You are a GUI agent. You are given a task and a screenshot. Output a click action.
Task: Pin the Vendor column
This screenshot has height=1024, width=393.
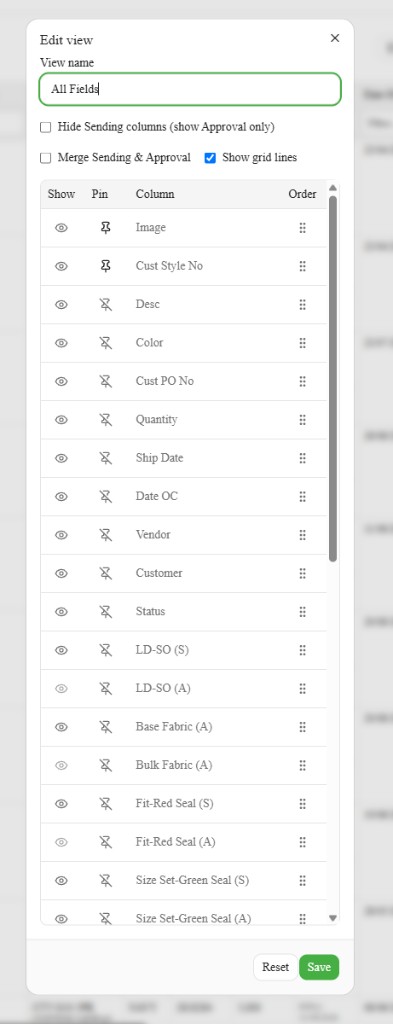click(105, 536)
